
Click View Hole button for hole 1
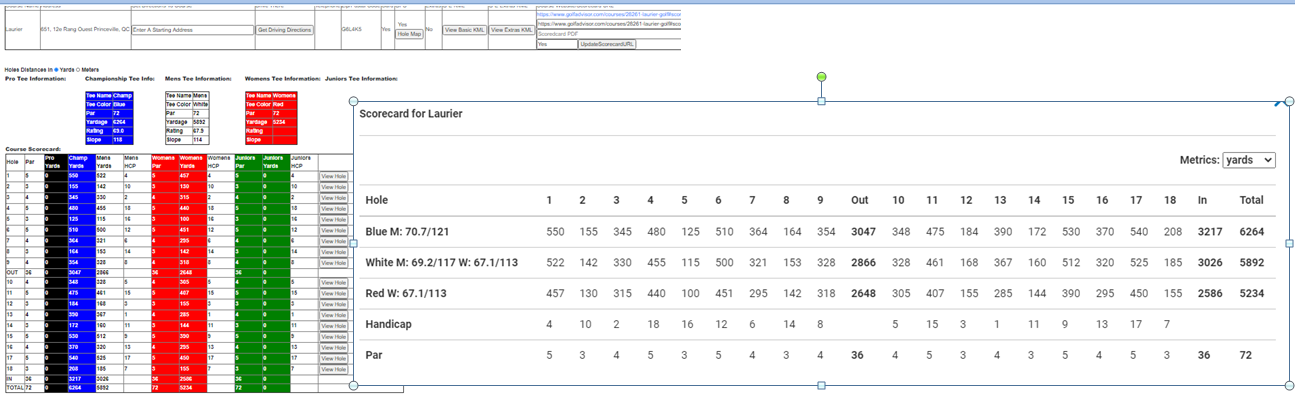[333, 175]
